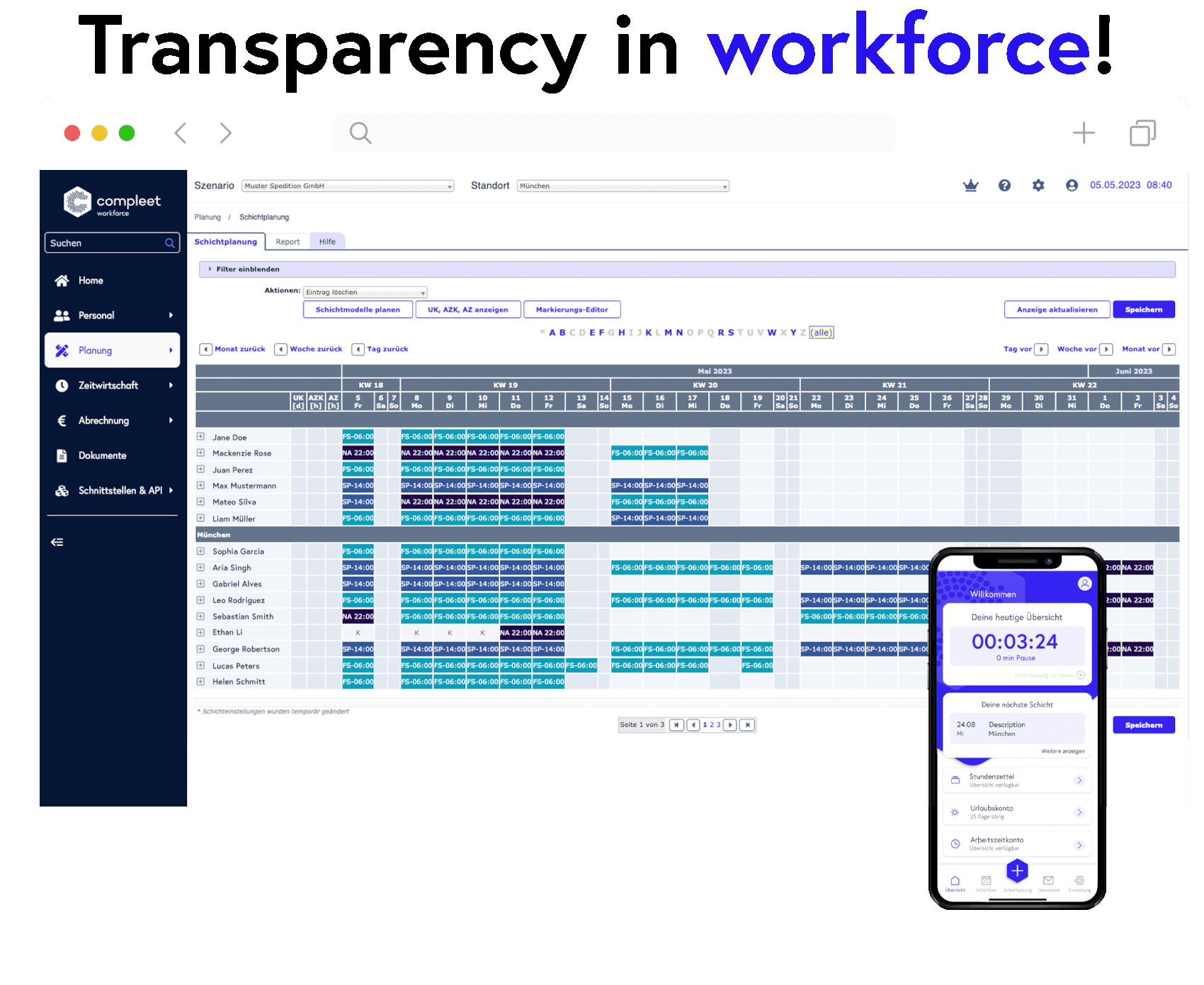Screen dimensions: 1204x985
Task: Open Schnittstellen & API icon
Action: (x=62, y=491)
